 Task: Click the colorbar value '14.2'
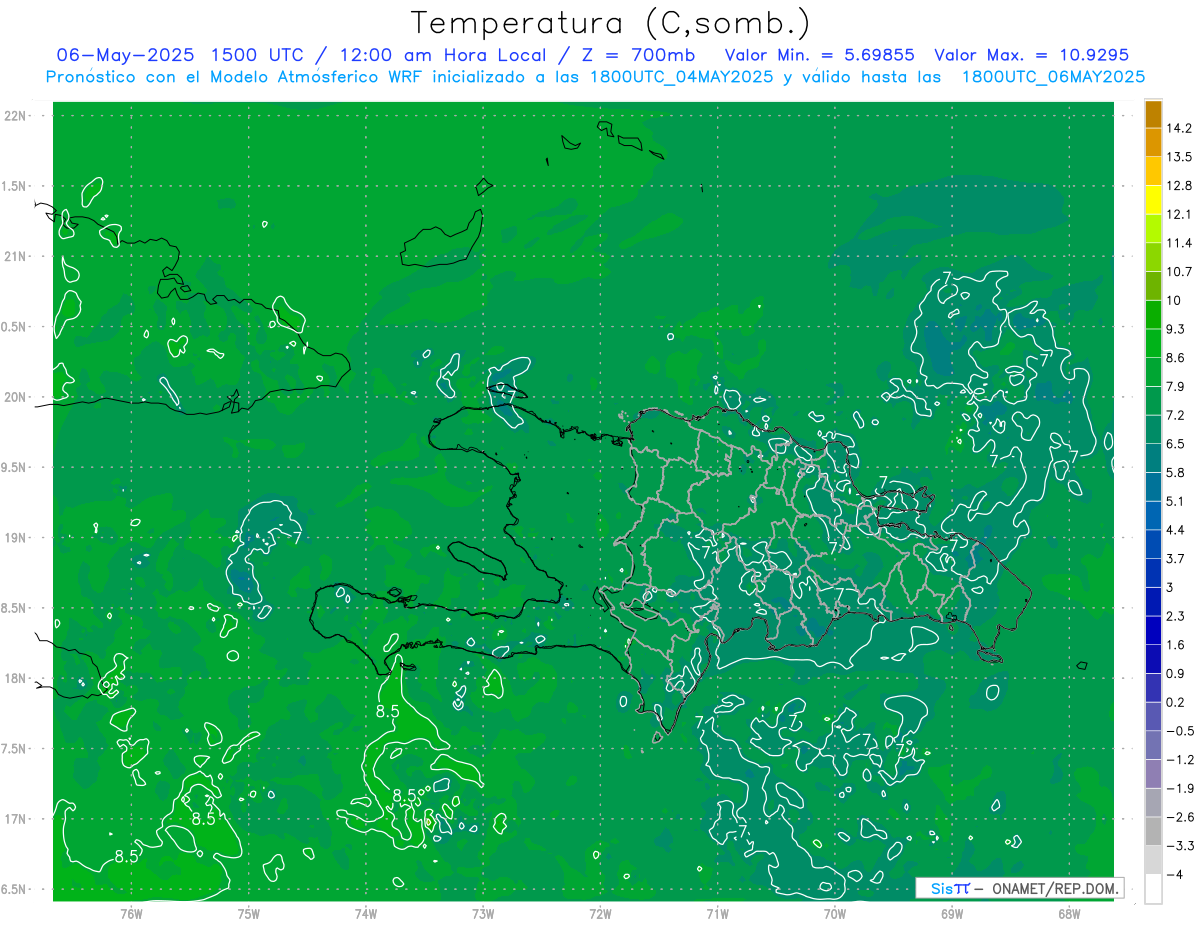(1179, 128)
